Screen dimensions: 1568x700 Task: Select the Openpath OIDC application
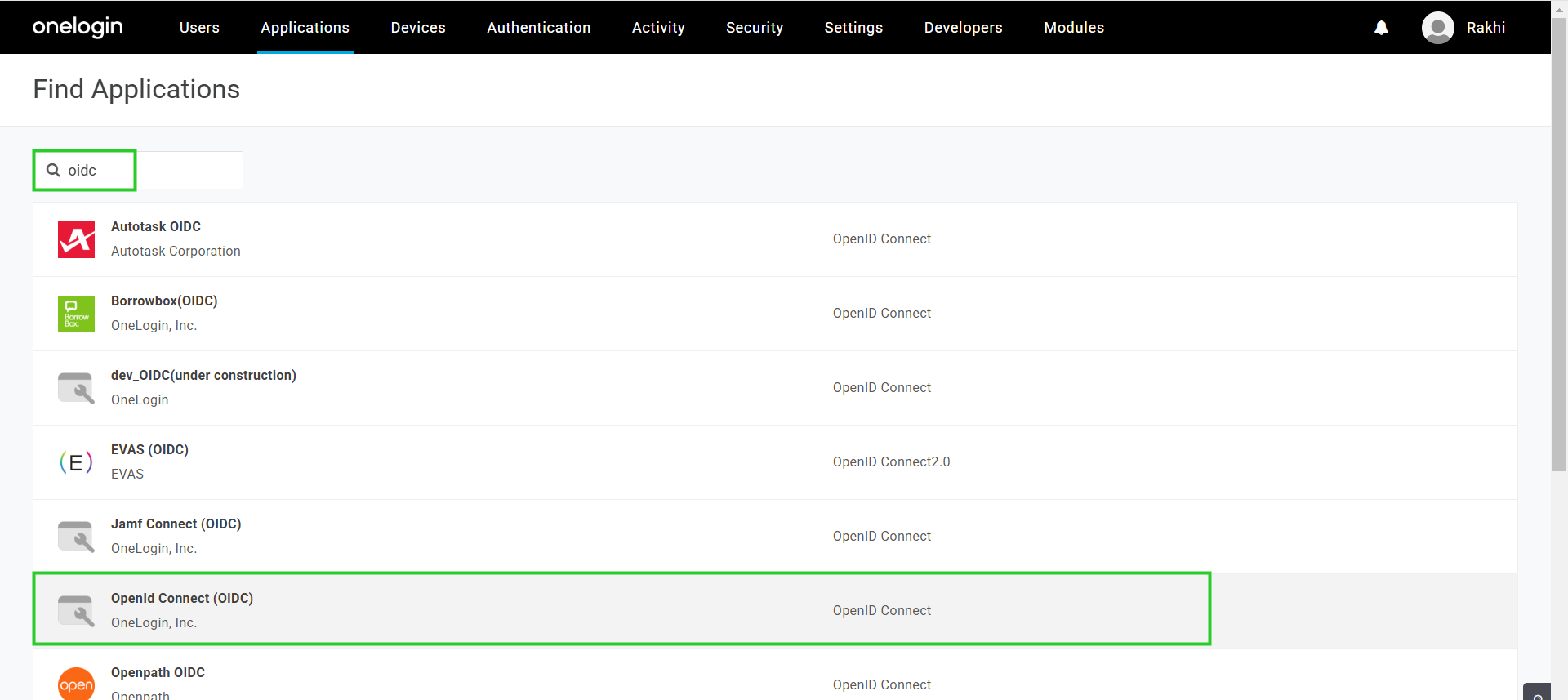coord(775,675)
